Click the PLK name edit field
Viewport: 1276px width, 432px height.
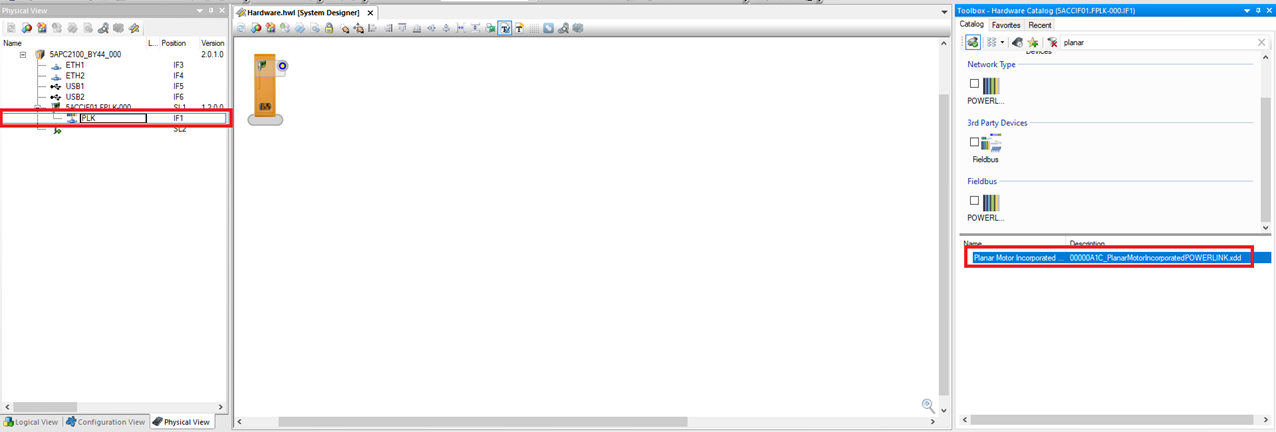[x=113, y=118]
